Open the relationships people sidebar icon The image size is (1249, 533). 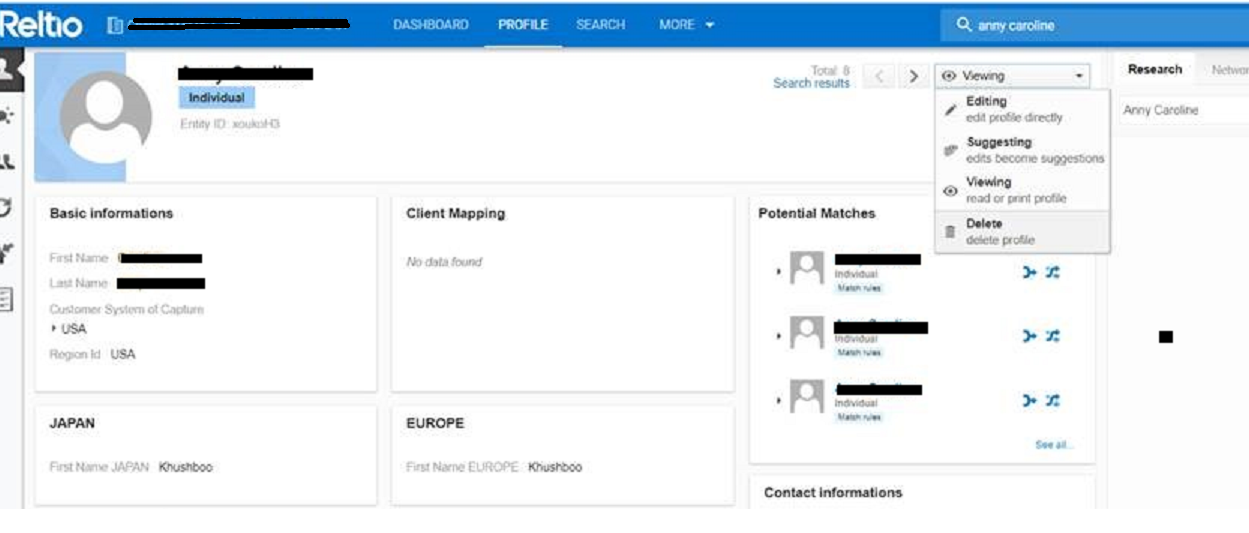point(7,161)
